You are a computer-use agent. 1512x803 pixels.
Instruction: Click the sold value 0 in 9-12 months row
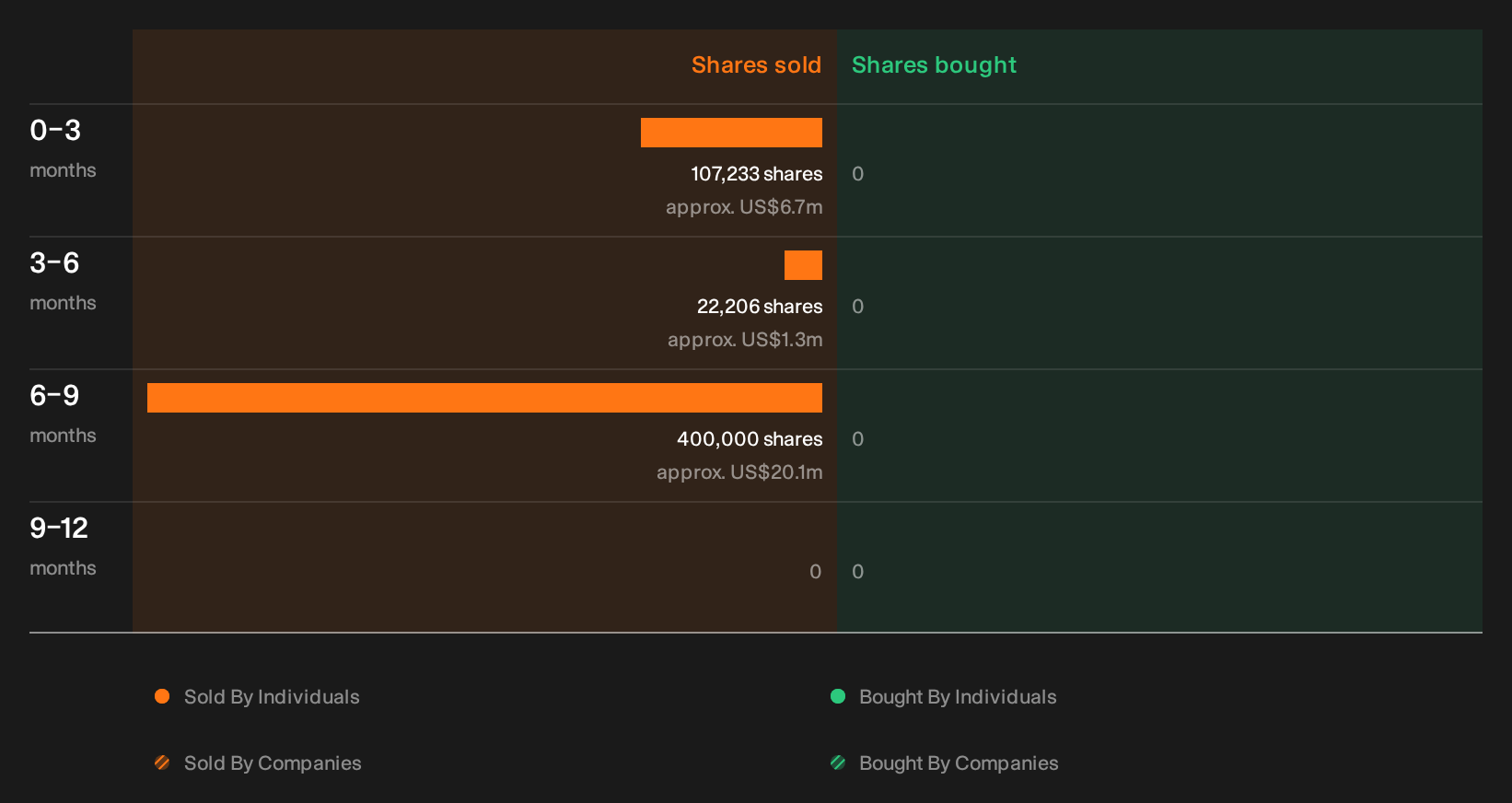(x=816, y=572)
